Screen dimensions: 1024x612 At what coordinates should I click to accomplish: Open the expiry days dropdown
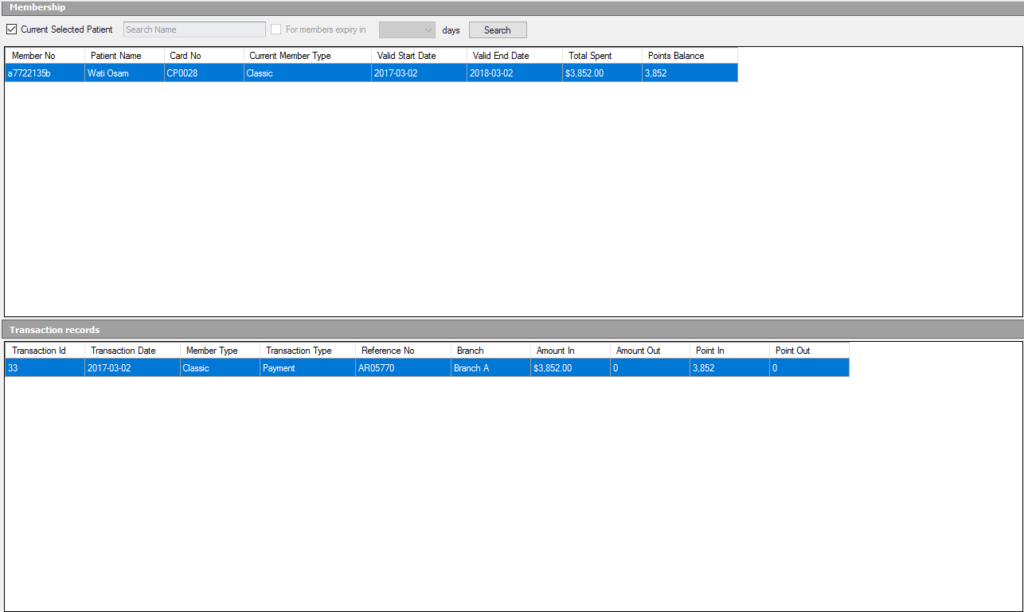pos(407,30)
